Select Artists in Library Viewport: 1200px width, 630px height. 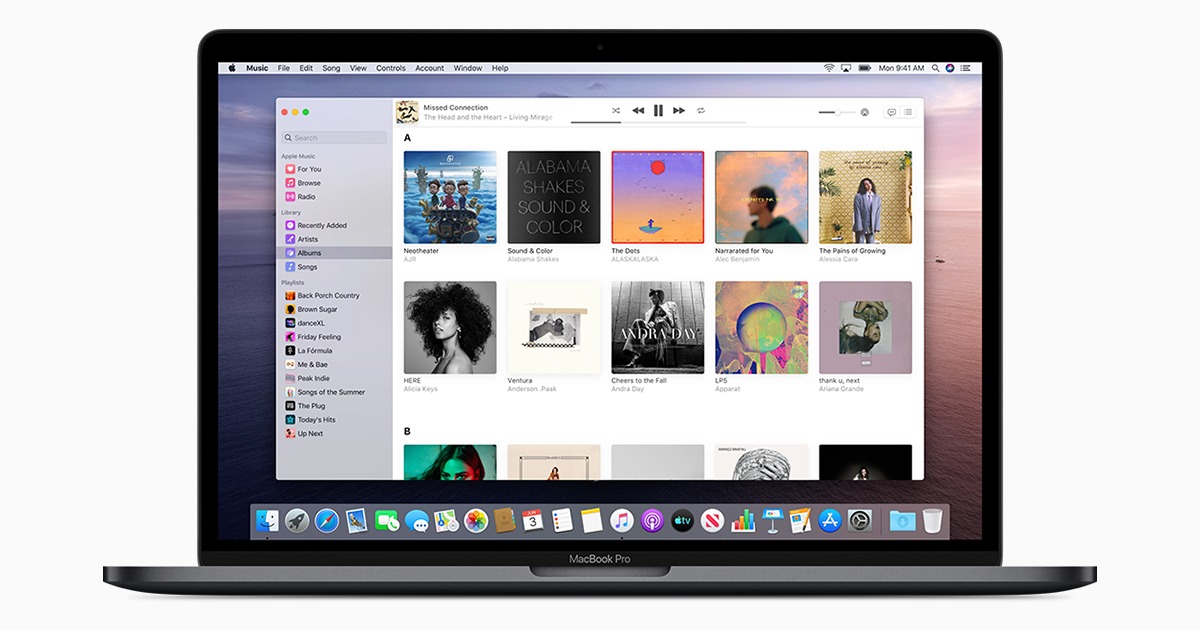coord(334,239)
